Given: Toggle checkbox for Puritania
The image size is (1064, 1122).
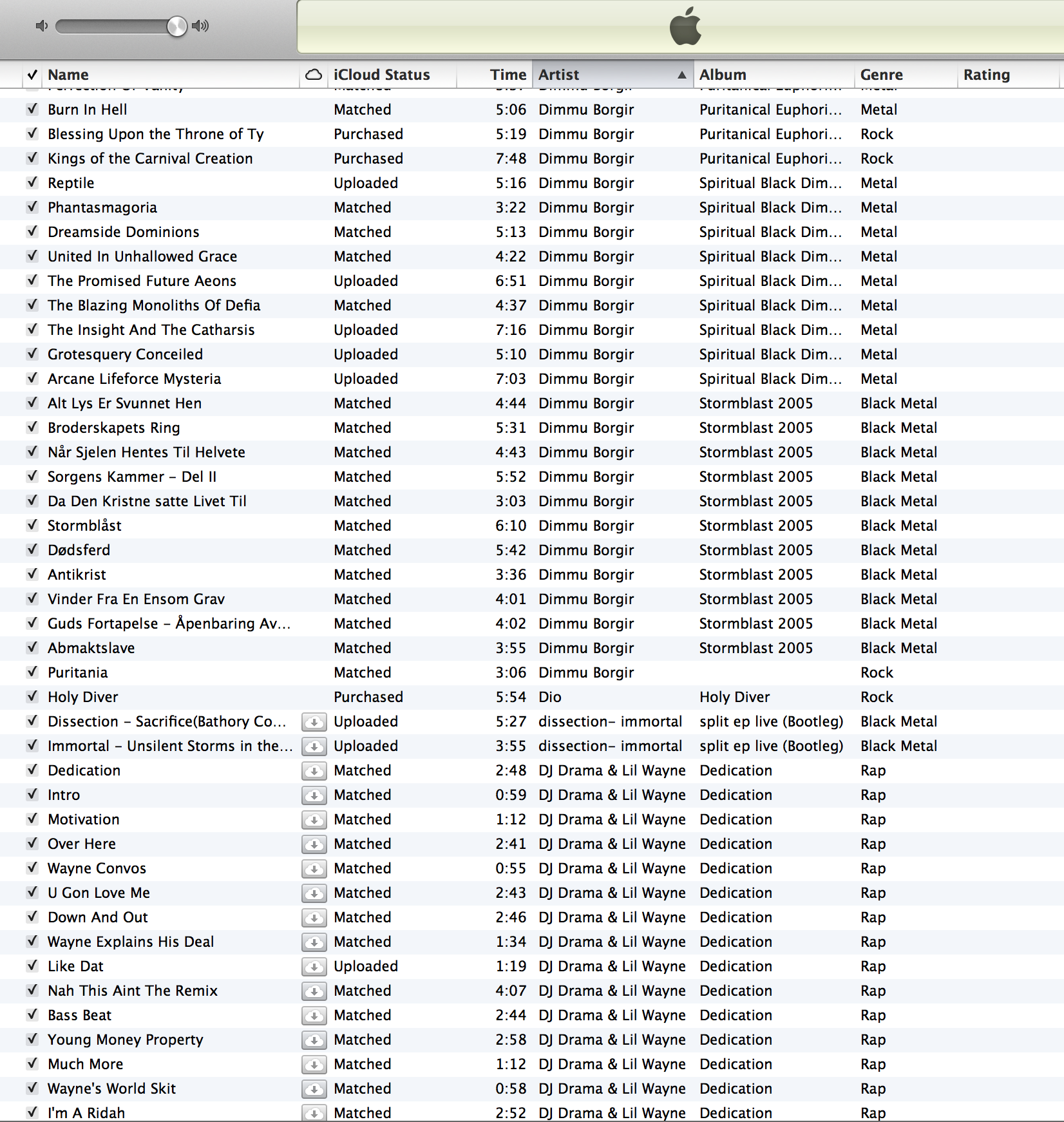Looking at the screenshot, I should tap(32, 672).
